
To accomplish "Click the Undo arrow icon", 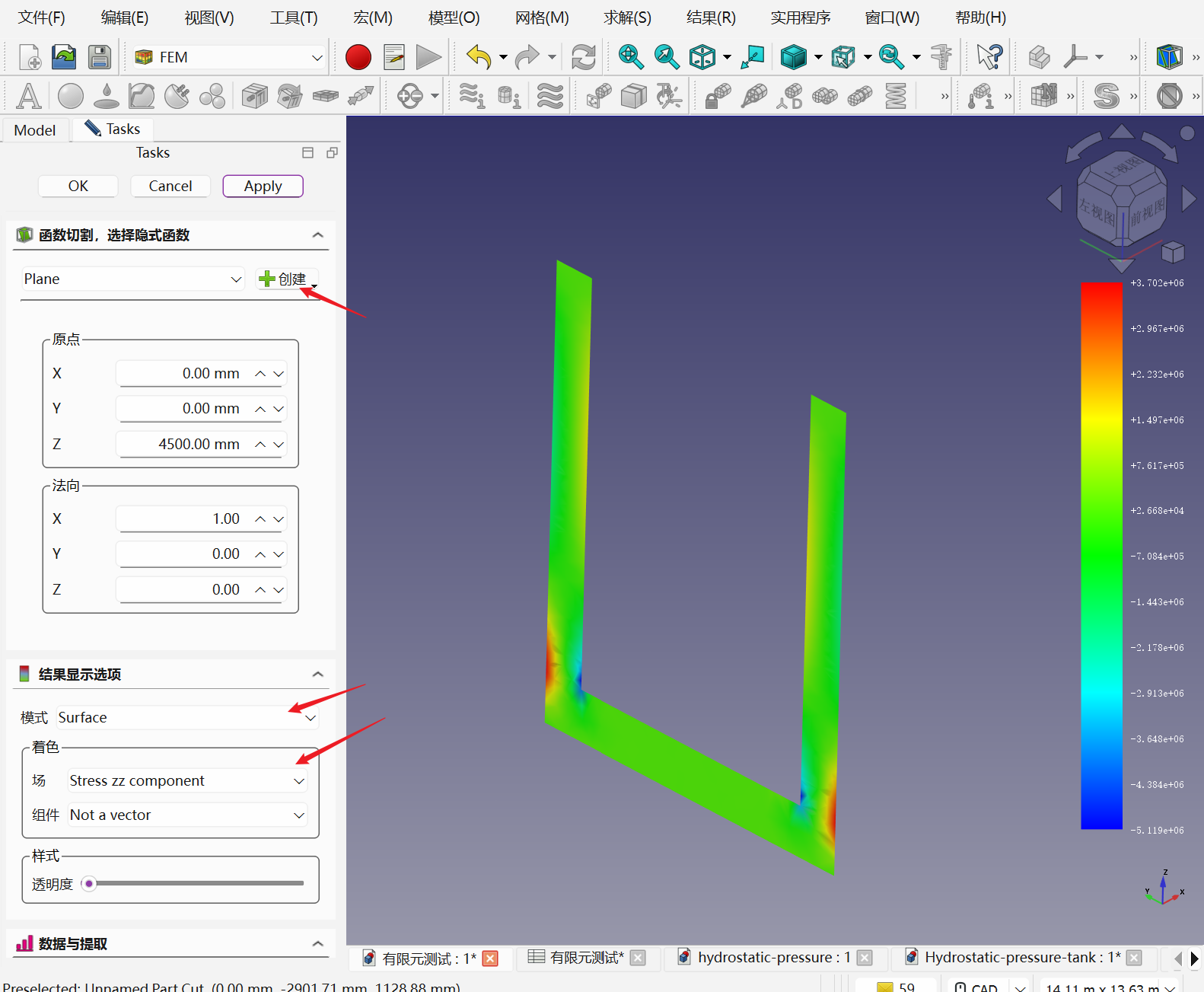I will pyautogui.click(x=479, y=57).
